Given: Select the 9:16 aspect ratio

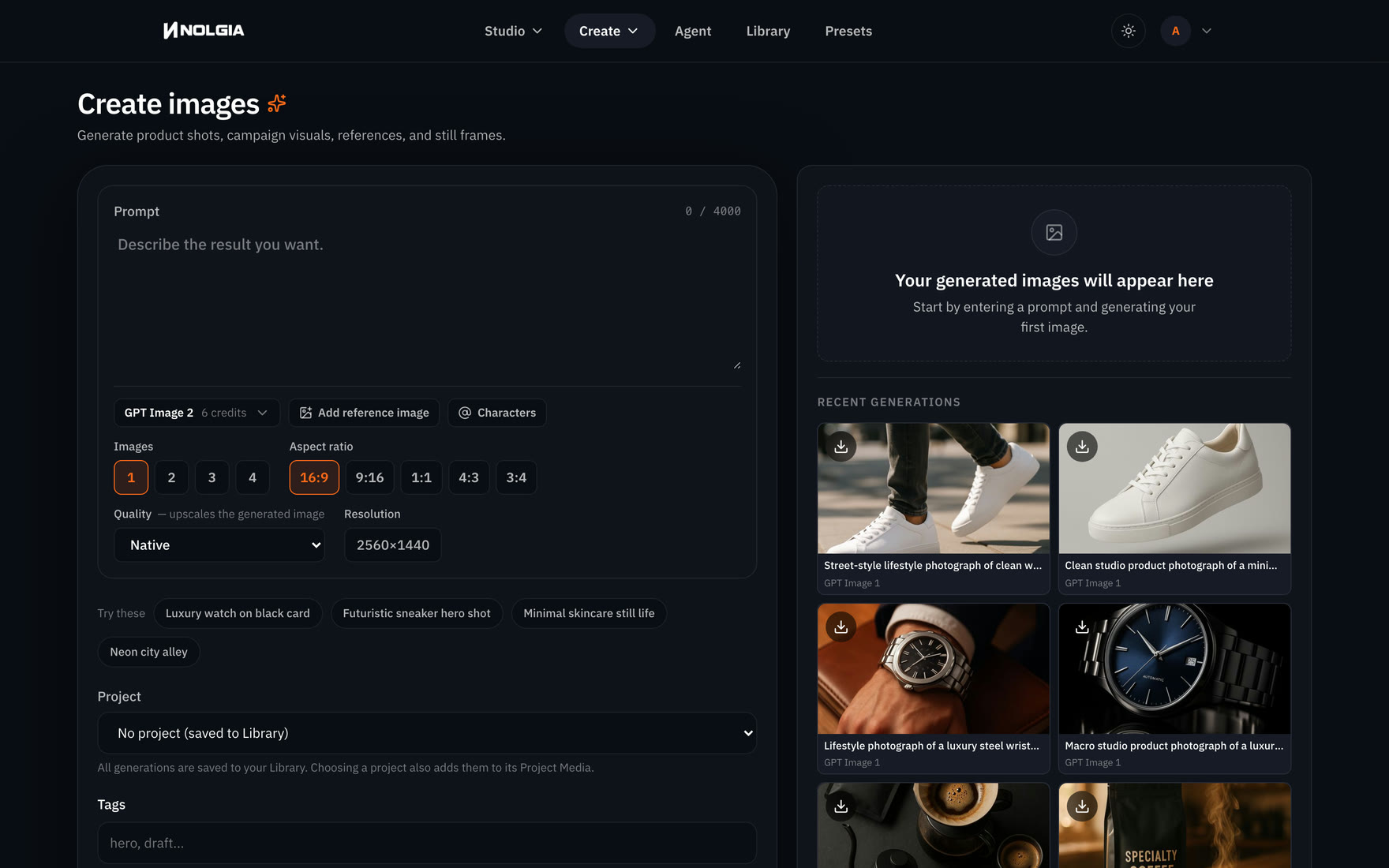Looking at the screenshot, I should click(369, 477).
